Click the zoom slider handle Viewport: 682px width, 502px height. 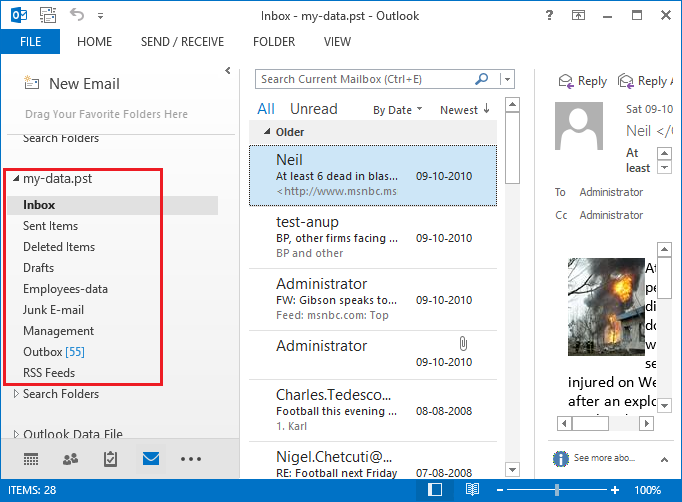tap(556, 490)
